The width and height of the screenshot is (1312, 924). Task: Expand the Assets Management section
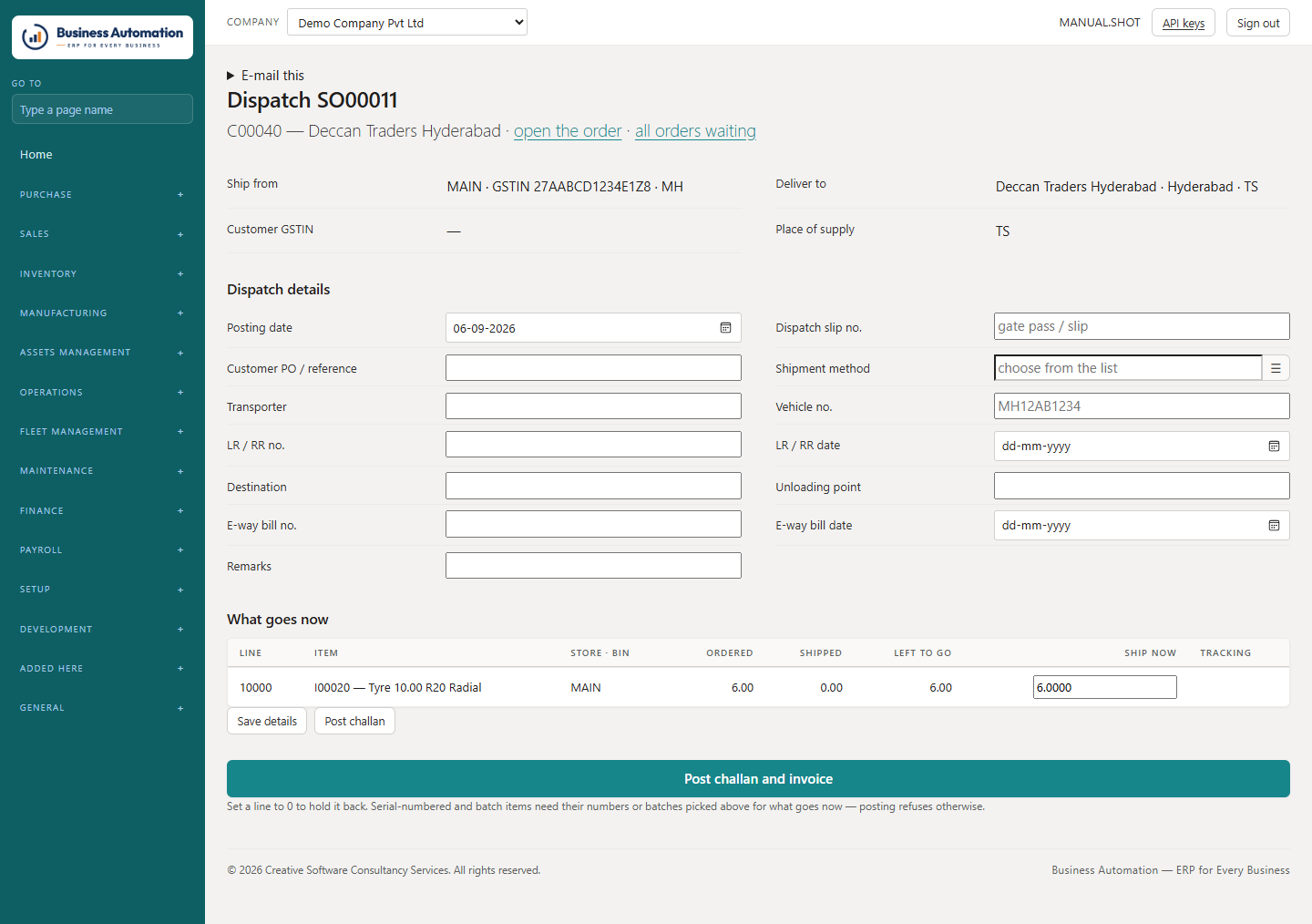coord(102,353)
